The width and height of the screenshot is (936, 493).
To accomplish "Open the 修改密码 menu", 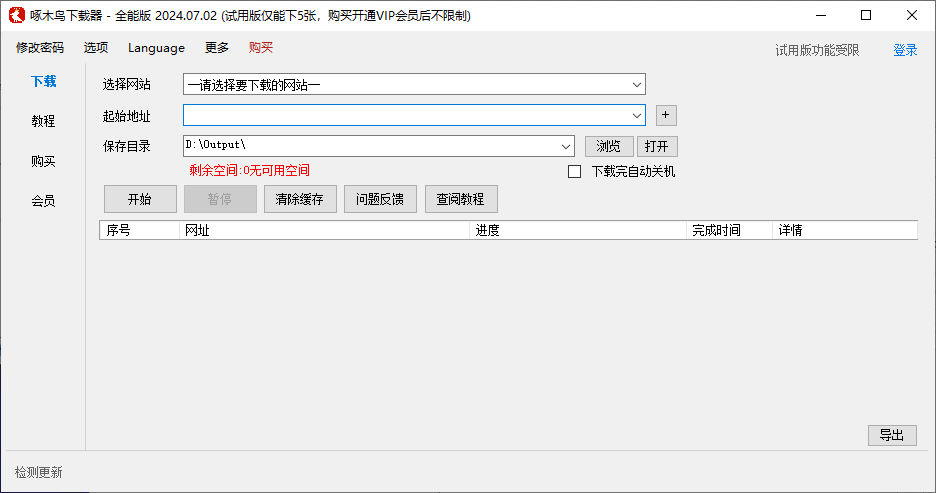I will coord(40,48).
